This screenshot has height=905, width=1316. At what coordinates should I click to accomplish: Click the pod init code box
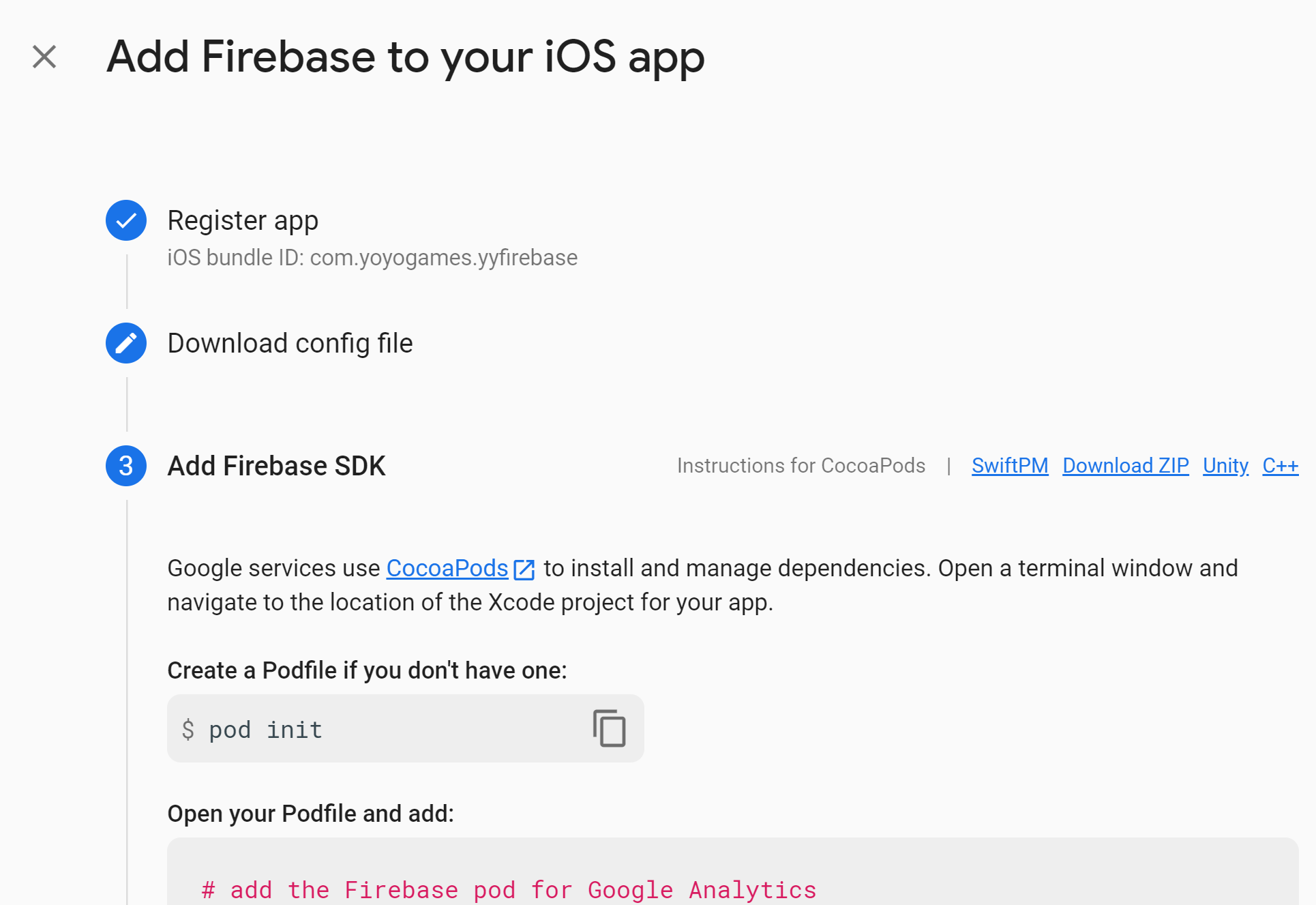coord(406,728)
